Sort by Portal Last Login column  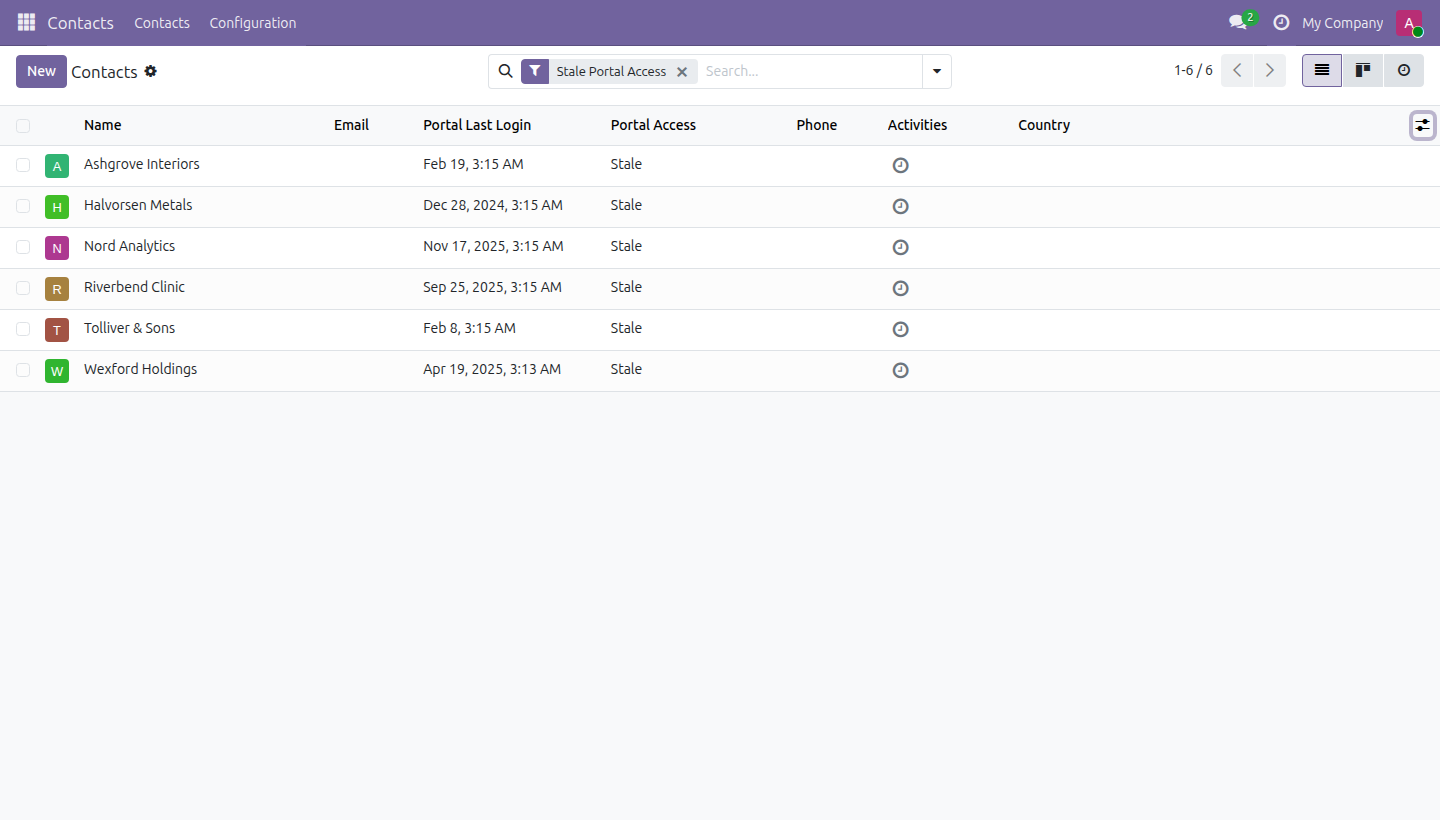point(477,125)
